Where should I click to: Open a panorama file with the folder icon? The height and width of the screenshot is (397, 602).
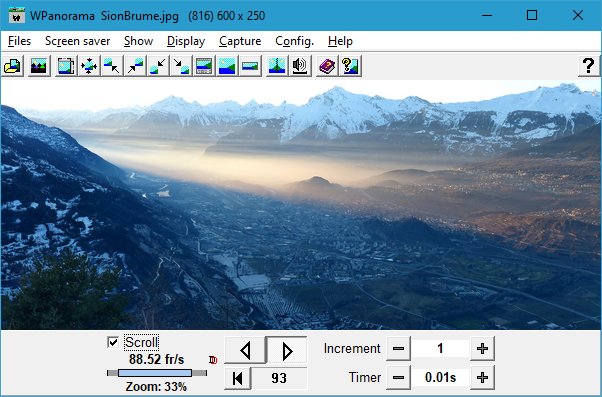click(x=12, y=66)
